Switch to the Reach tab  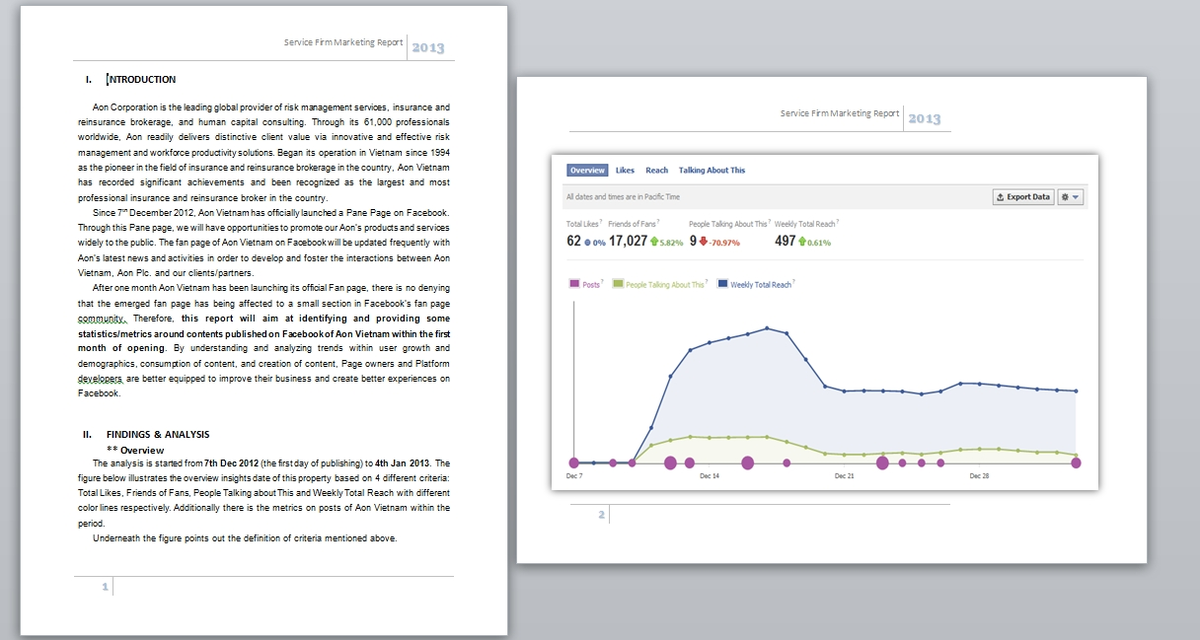coord(657,170)
